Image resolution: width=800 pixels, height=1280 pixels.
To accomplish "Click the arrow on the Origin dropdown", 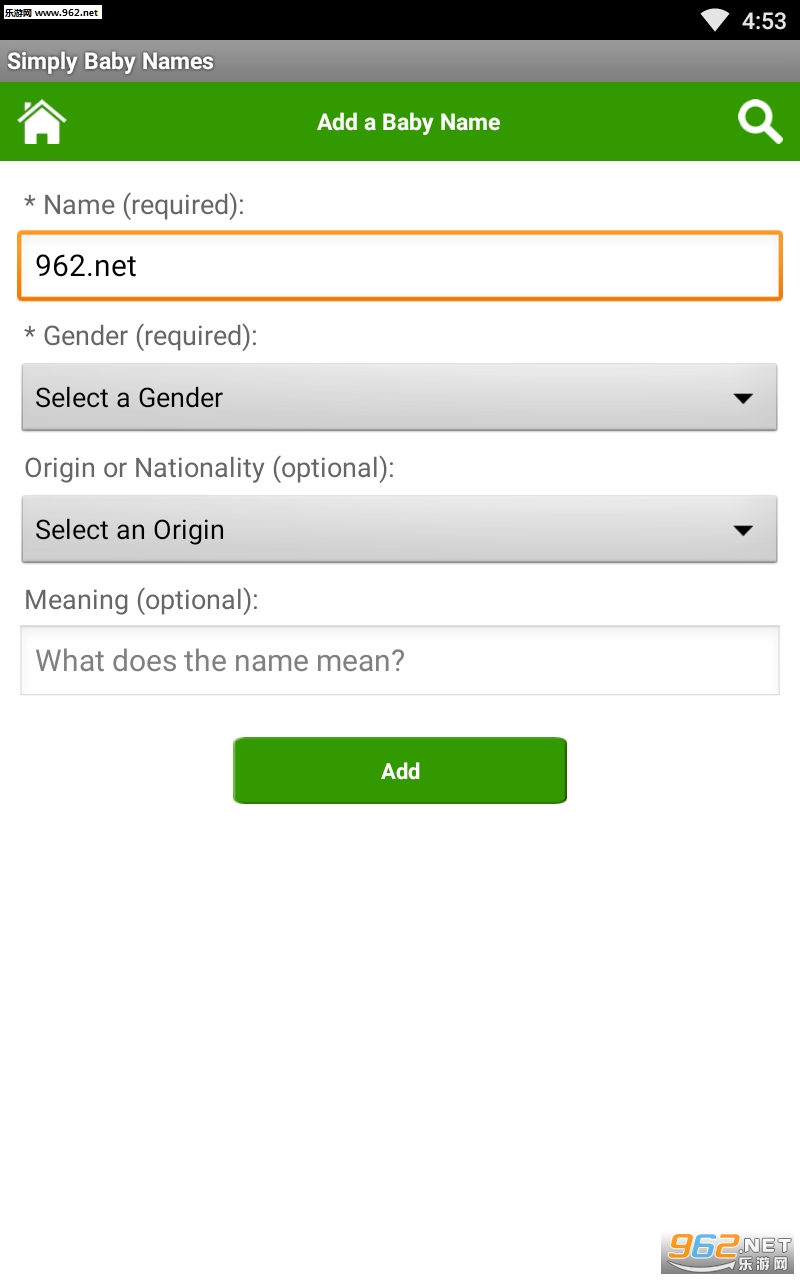I will pyautogui.click(x=743, y=530).
